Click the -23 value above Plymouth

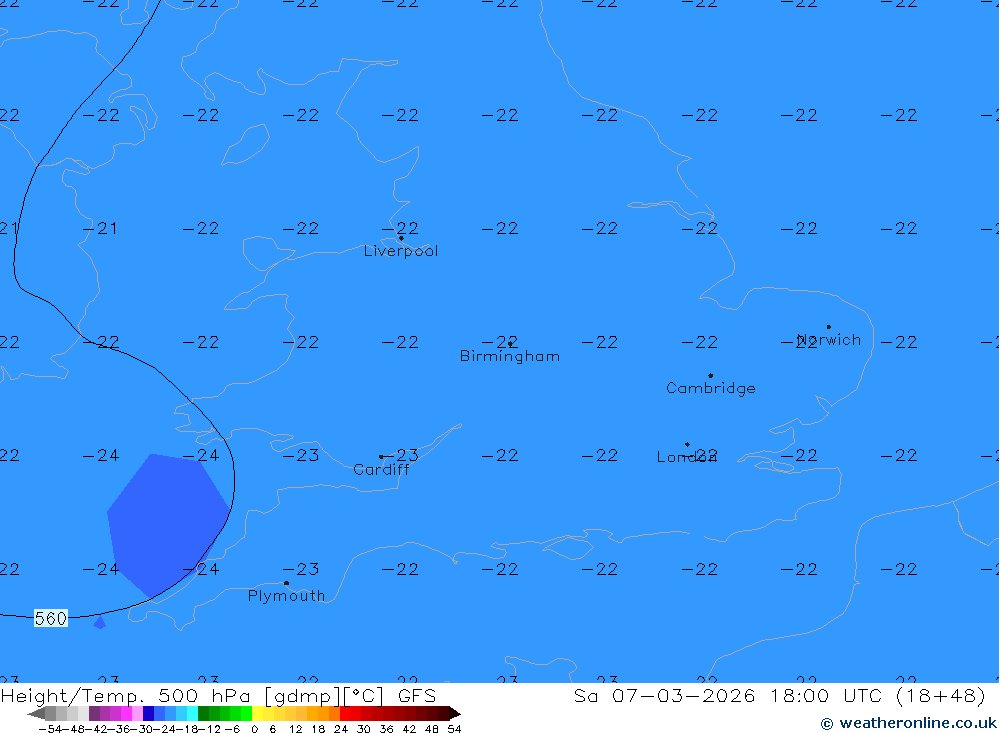click(x=301, y=569)
